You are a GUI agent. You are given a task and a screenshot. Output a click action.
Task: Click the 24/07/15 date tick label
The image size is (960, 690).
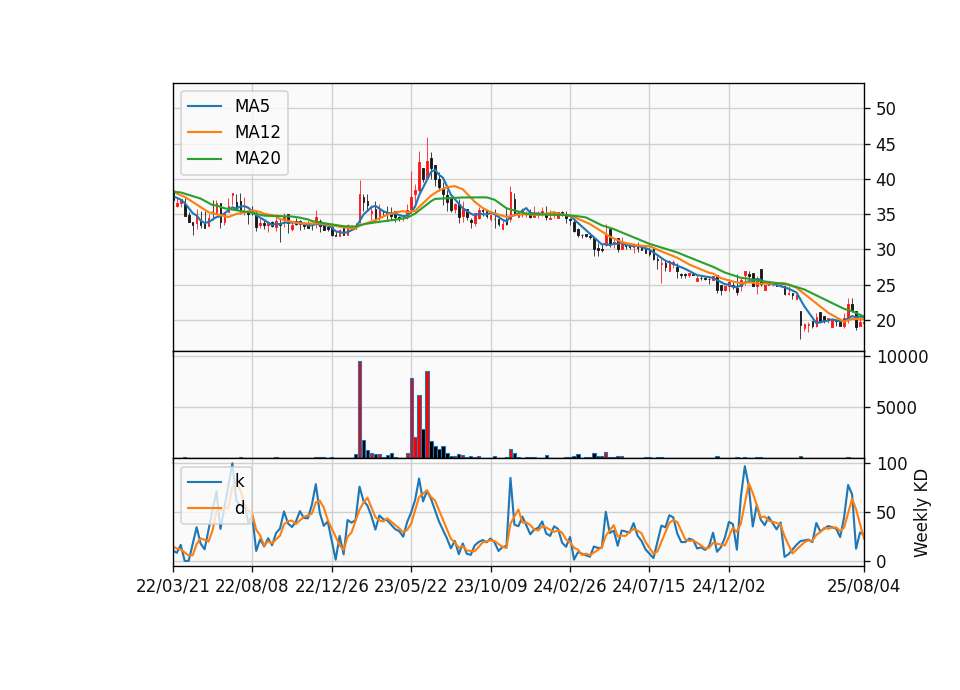point(648,586)
